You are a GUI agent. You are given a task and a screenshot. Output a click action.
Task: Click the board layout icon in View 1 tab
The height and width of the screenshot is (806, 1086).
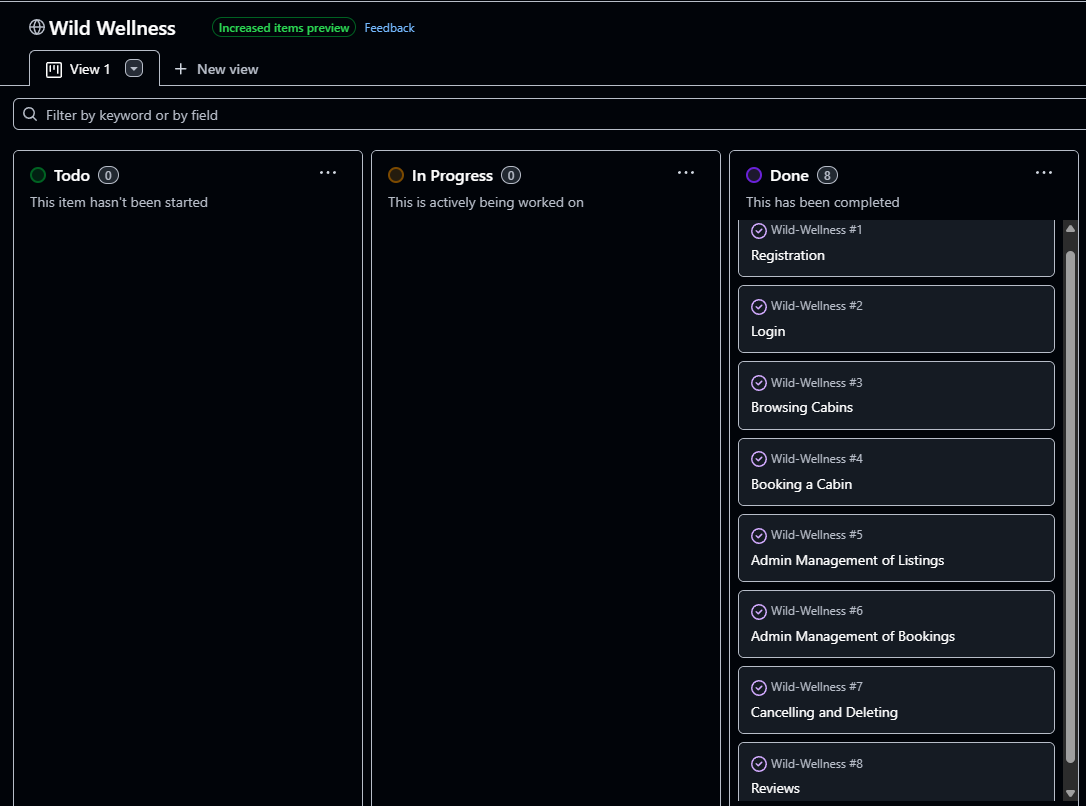54,69
